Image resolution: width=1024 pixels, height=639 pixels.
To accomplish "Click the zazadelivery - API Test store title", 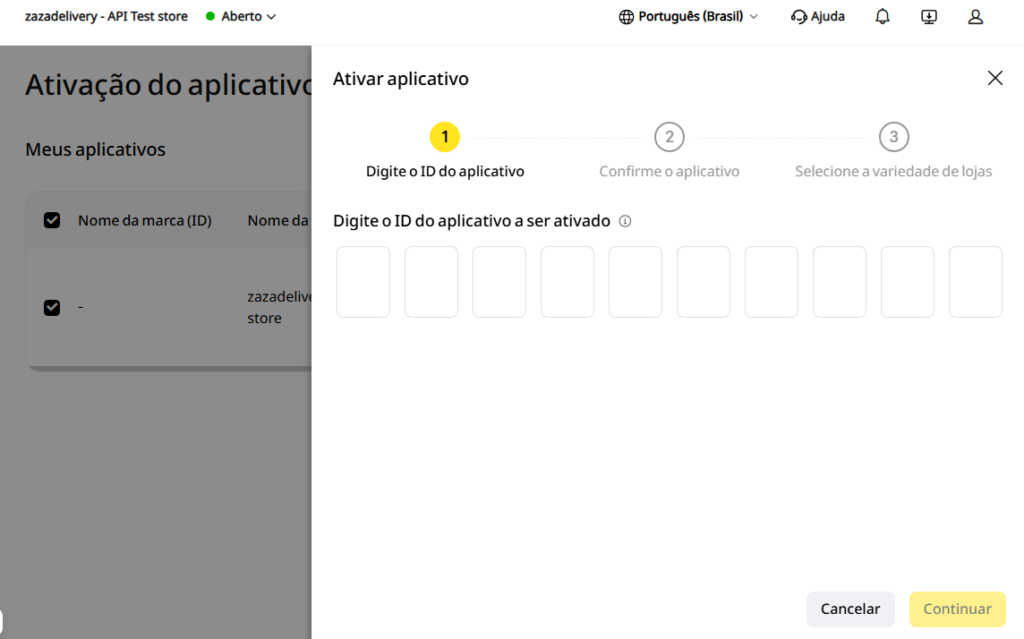I will click(106, 16).
